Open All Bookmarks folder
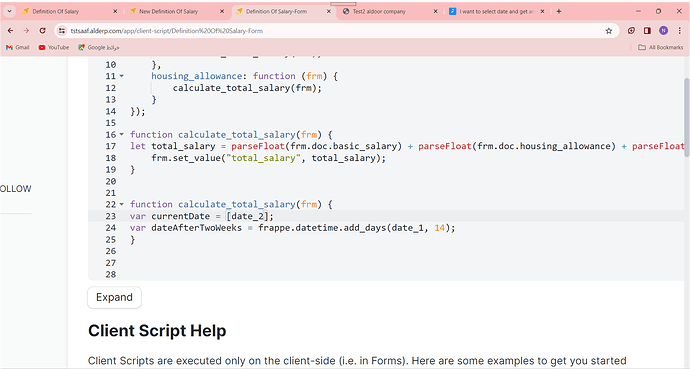This screenshot has width=690, height=369. 661,47
